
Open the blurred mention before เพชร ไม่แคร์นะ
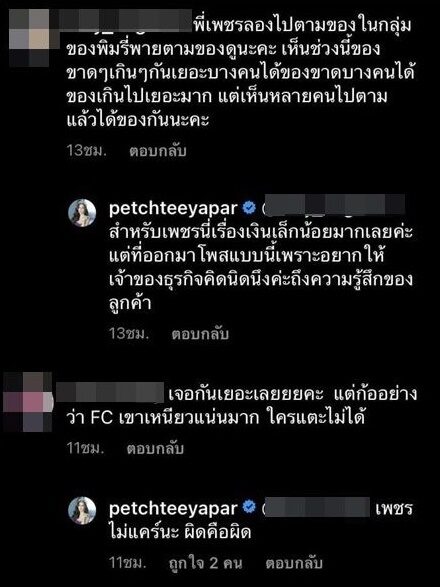click(316, 507)
